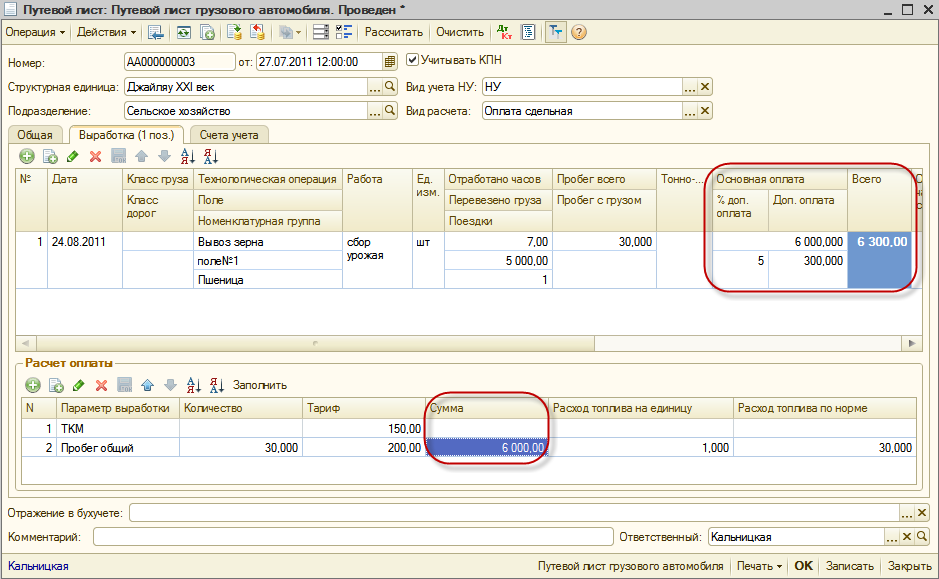Sort ascending in Расчет оплаты toolbar
This screenshot has width=939, height=579.
pyautogui.click(x=194, y=385)
